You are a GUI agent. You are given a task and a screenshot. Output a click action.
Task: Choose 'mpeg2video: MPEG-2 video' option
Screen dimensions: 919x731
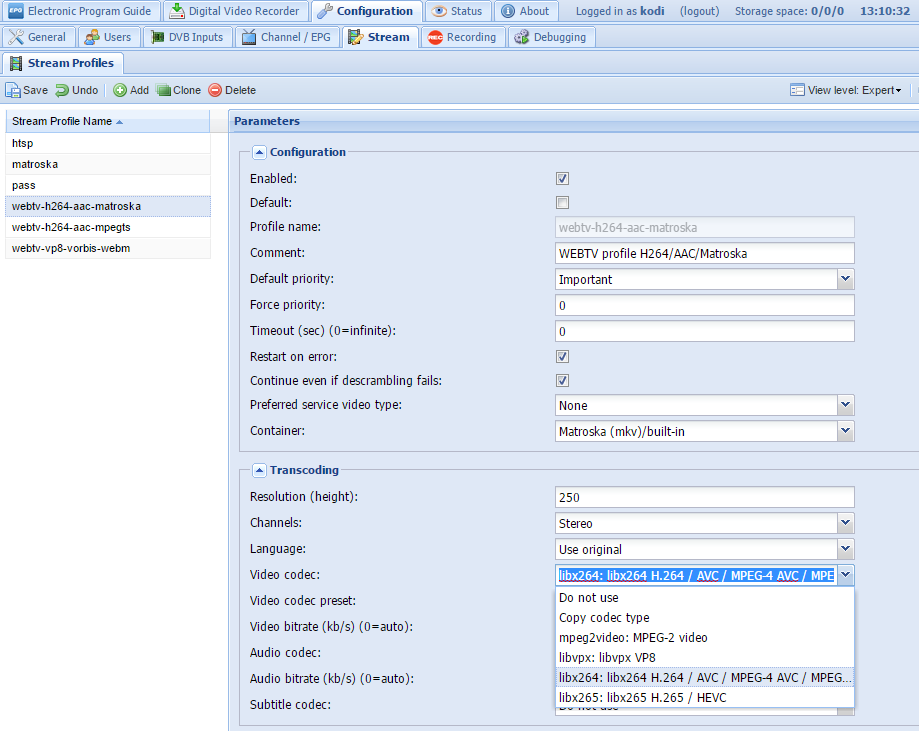coord(704,637)
